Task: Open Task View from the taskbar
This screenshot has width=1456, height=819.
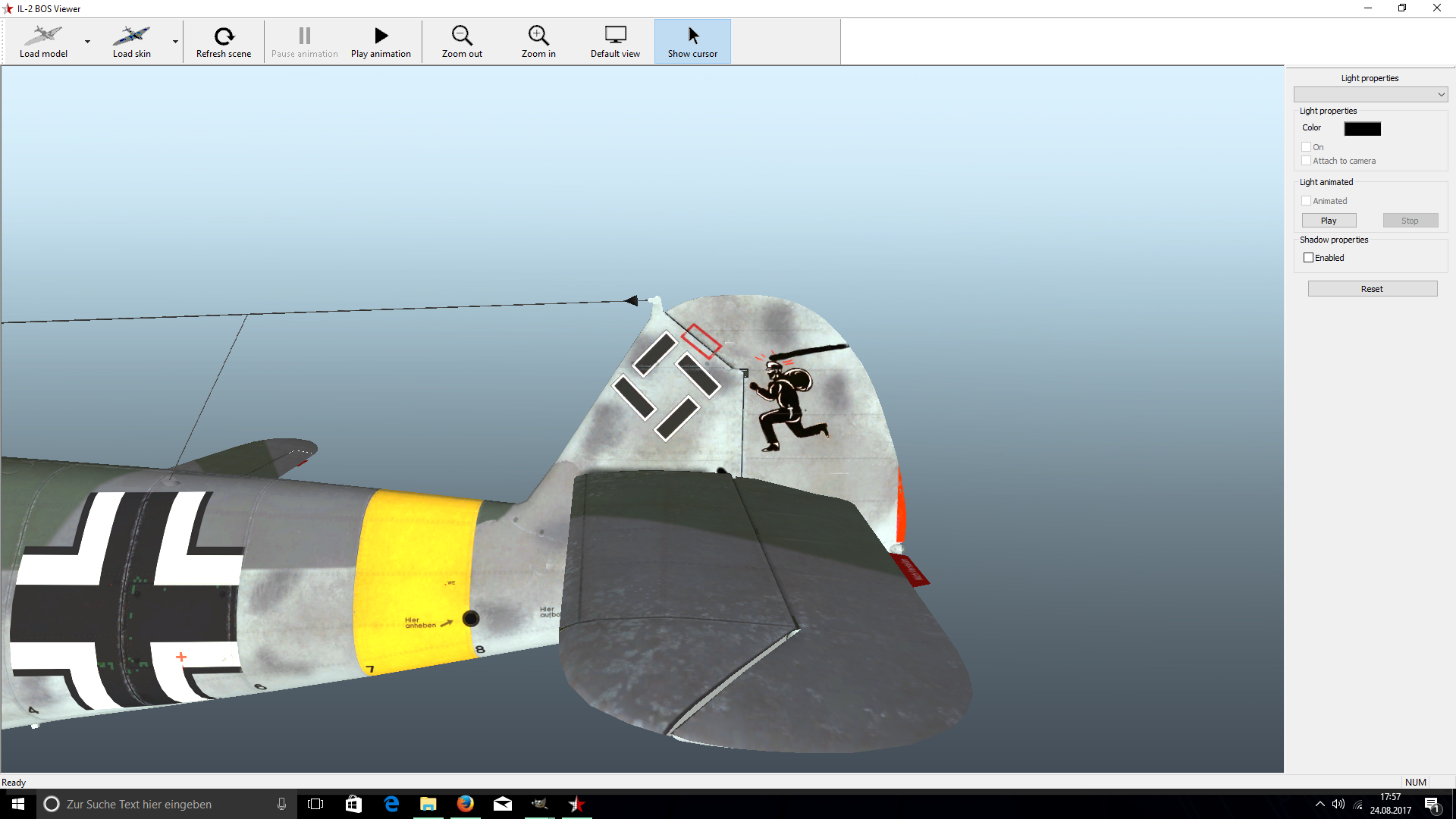Action: coord(315,804)
